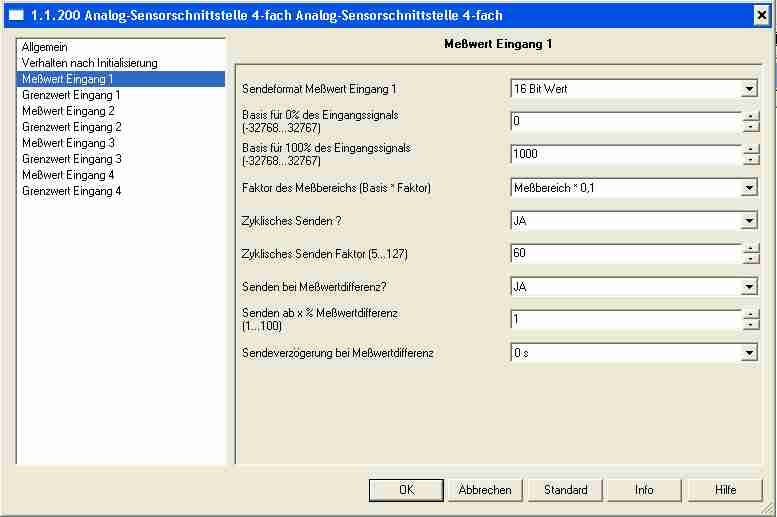Increase the 0% basis value with up arrow

[750, 116]
